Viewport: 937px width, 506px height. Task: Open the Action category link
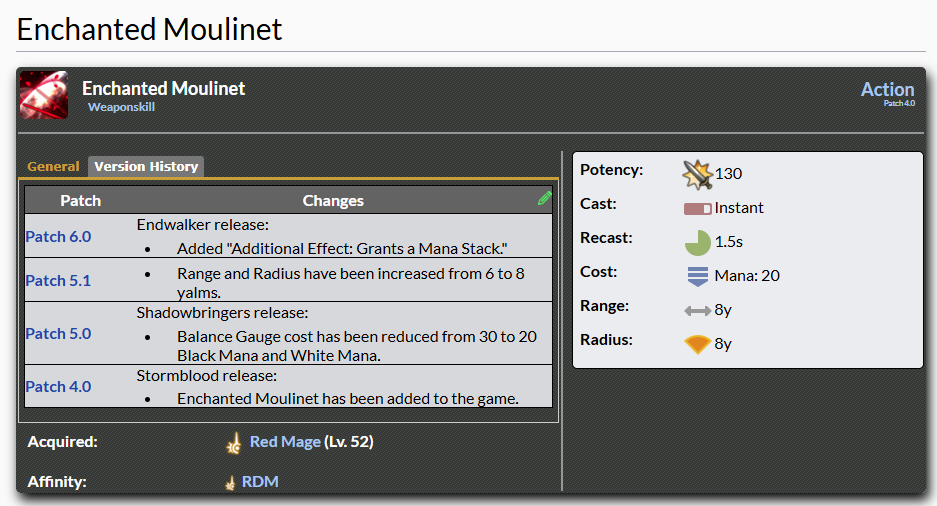887,89
